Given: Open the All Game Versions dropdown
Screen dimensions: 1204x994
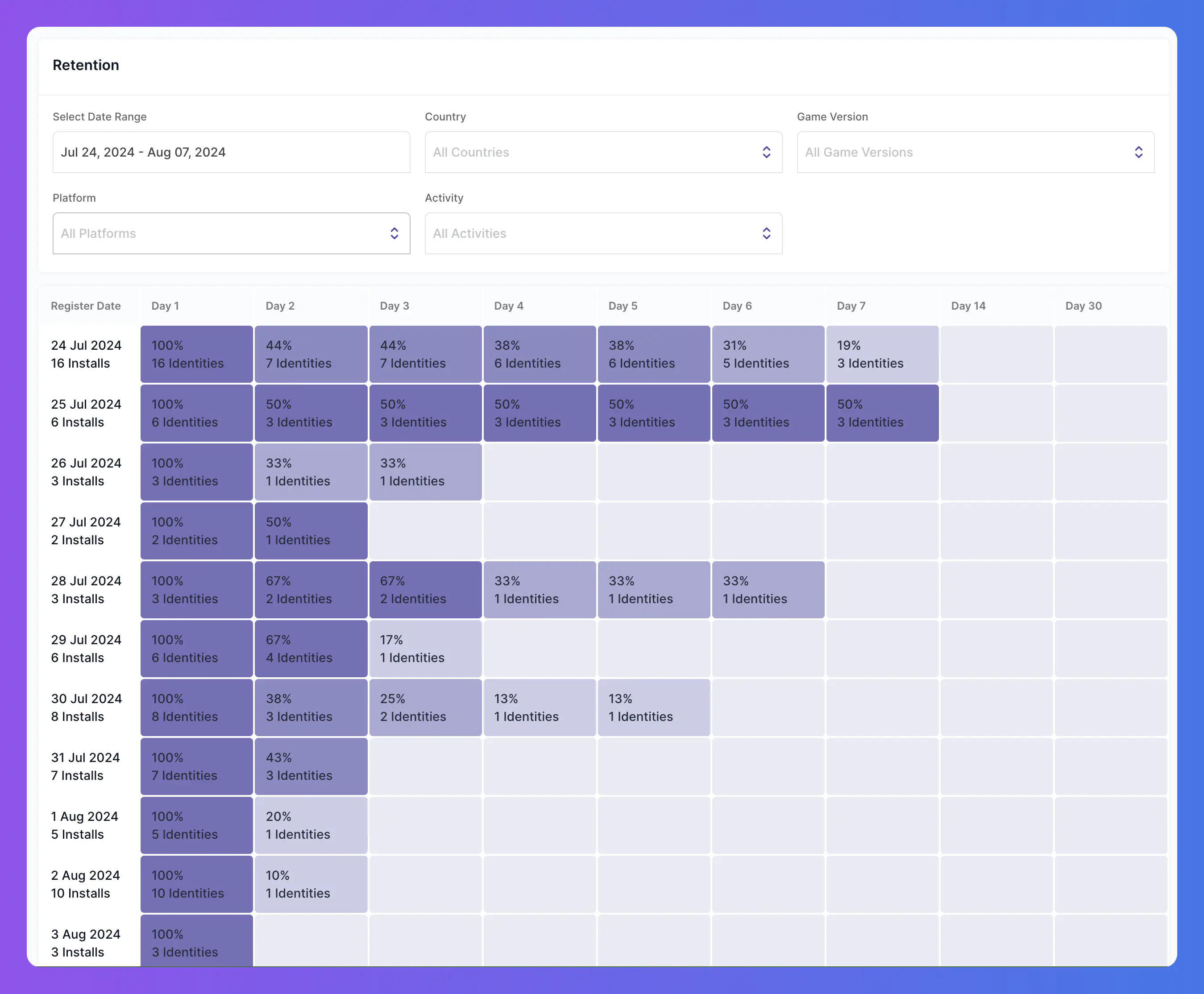Looking at the screenshot, I should (976, 152).
